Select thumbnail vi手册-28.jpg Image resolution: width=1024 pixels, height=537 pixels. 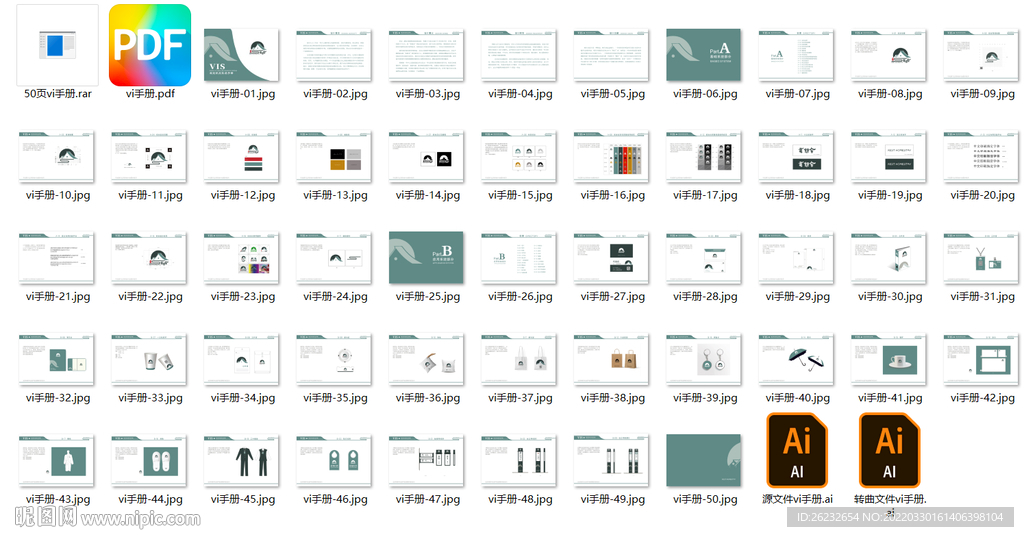pyautogui.click(x=704, y=258)
